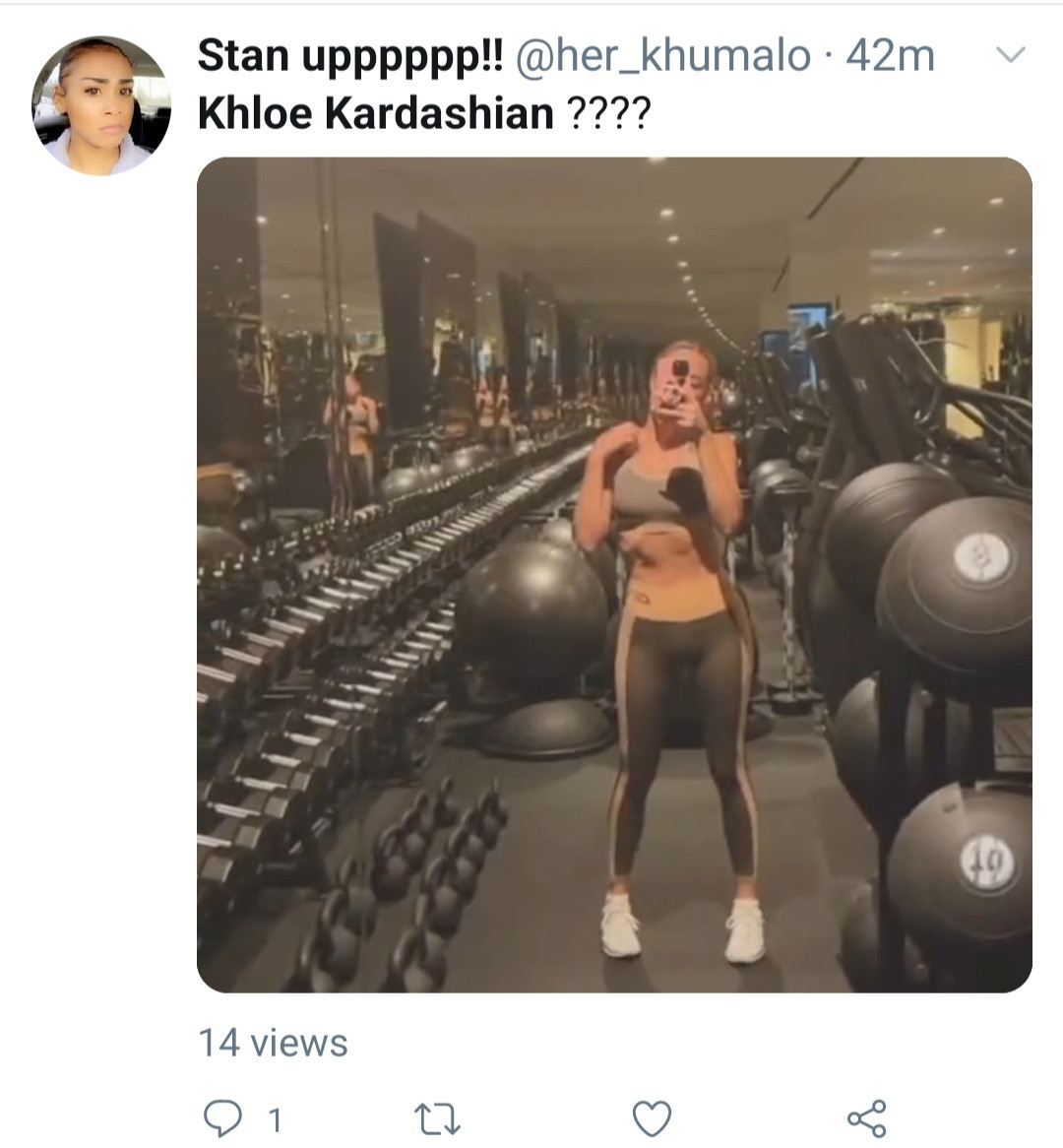Expand the tweet options chevron
The width and height of the screenshot is (1063, 1148).
[x=1011, y=55]
